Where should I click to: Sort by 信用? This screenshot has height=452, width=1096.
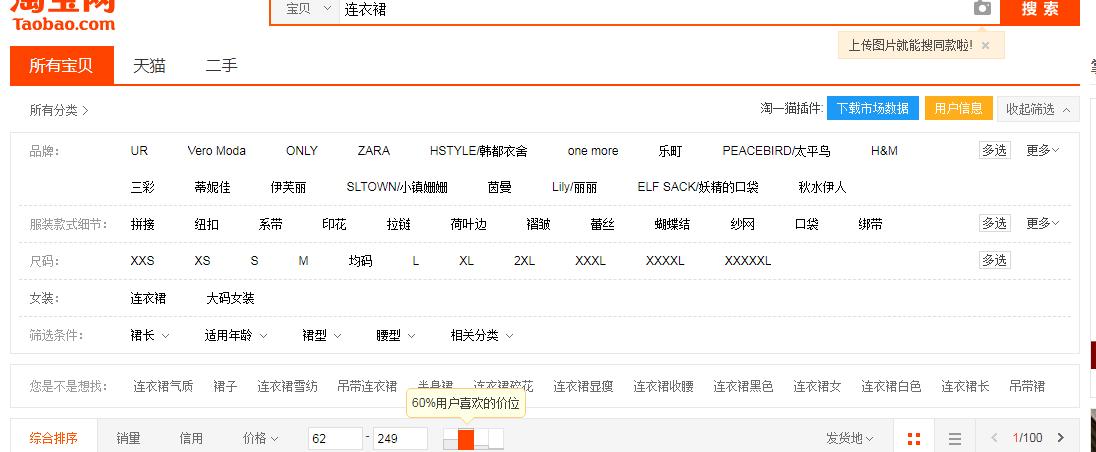191,438
